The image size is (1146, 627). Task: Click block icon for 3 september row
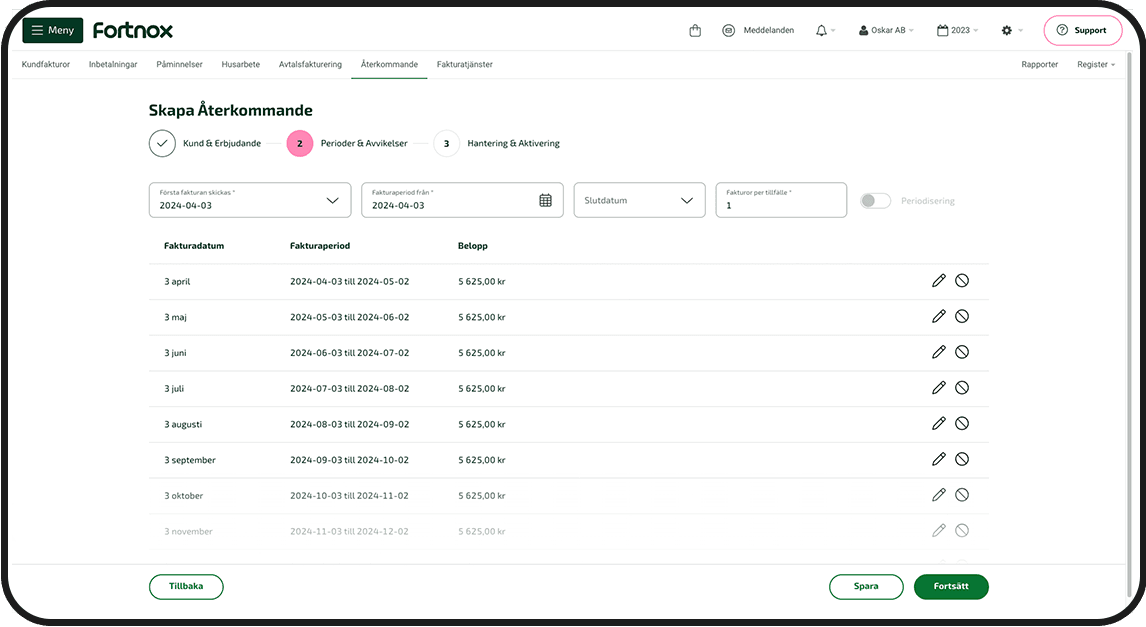coord(961,460)
